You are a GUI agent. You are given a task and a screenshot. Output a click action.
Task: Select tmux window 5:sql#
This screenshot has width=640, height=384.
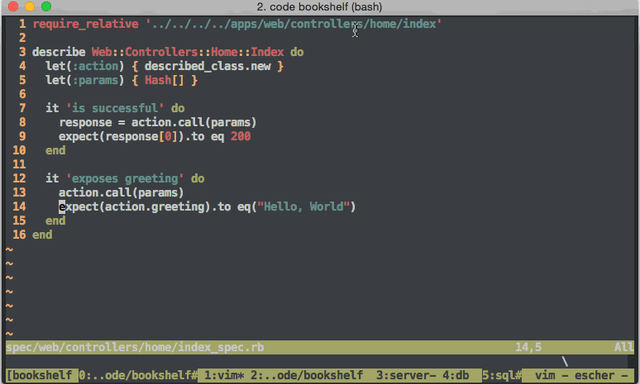[502, 375]
